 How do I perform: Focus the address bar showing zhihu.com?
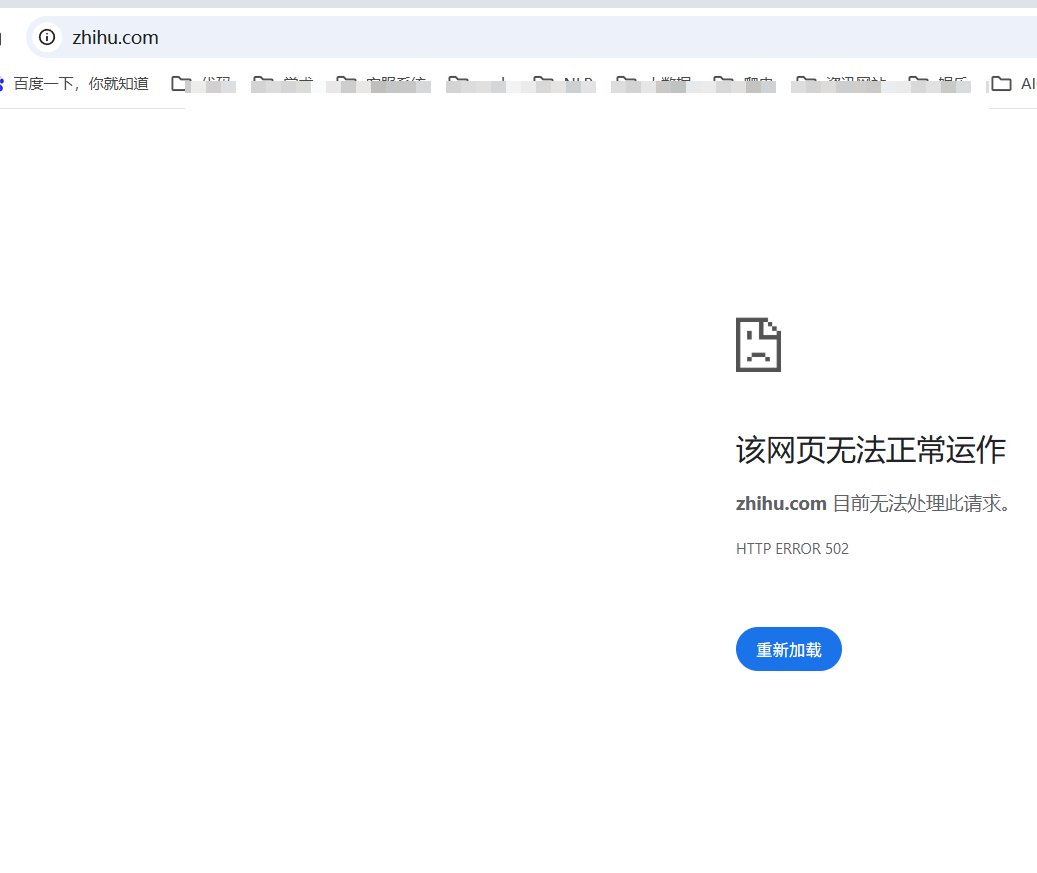point(531,37)
